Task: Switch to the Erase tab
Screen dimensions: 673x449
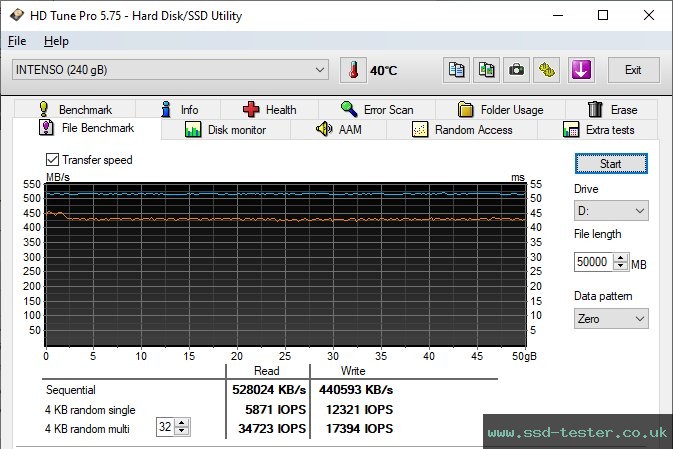Action: coord(612,109)
